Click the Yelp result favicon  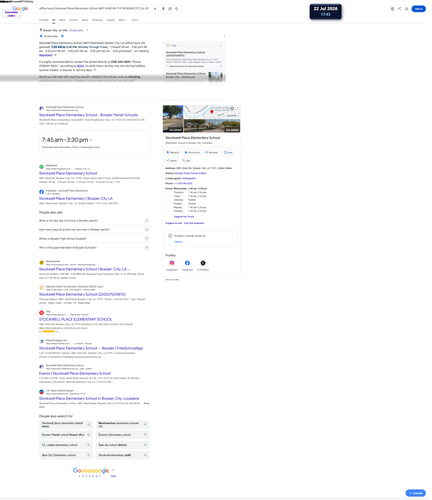coord(41,313)
